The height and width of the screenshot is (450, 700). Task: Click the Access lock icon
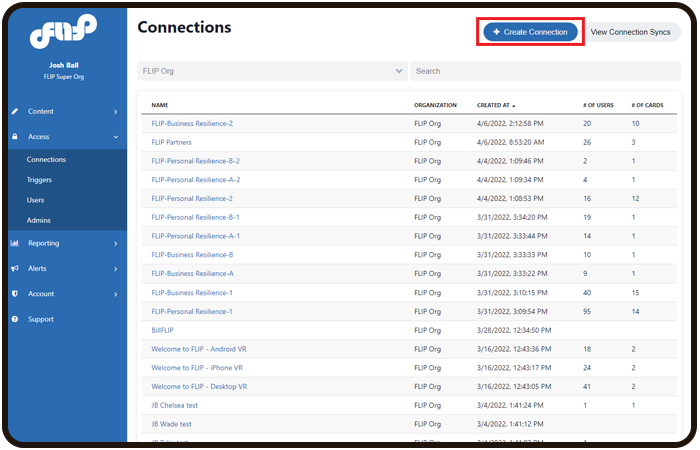[15, 136]
